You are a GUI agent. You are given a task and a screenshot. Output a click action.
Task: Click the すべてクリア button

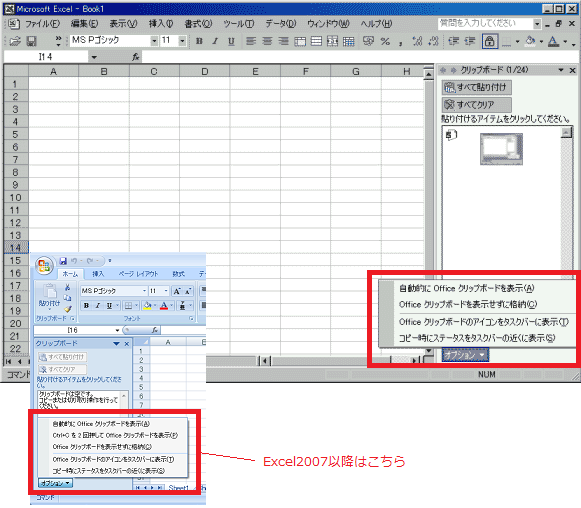click(x=477, y=105)
